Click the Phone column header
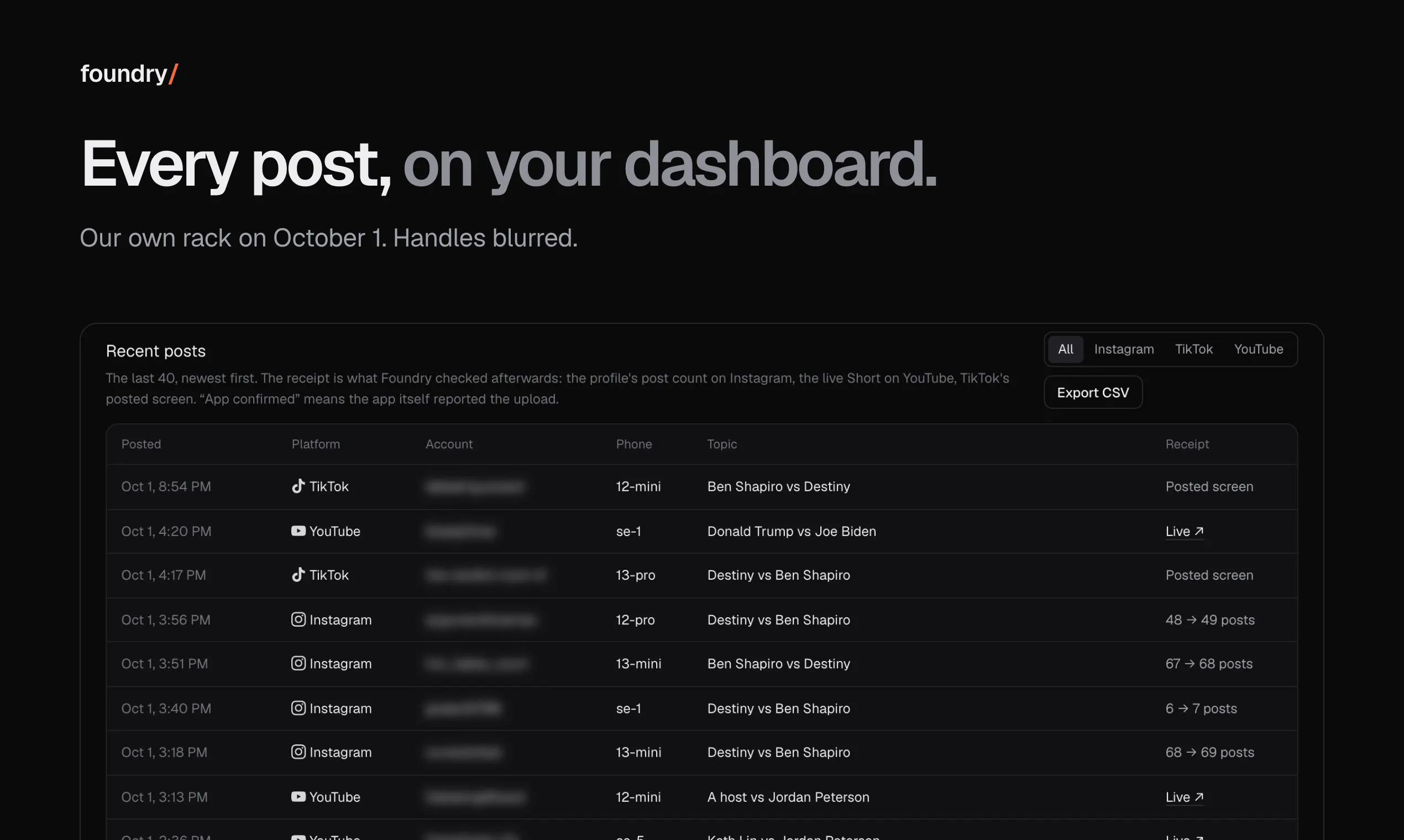Screen dimensions: 1404x840 633,444
